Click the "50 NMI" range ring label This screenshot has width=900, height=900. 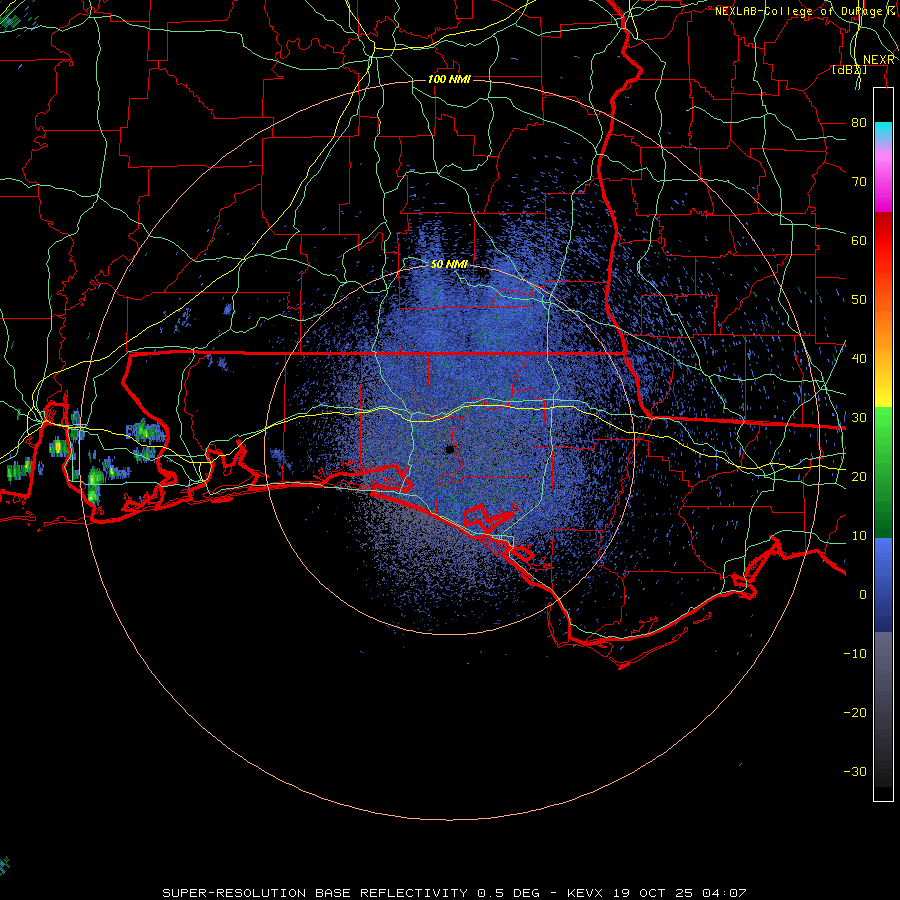(449, 264)
